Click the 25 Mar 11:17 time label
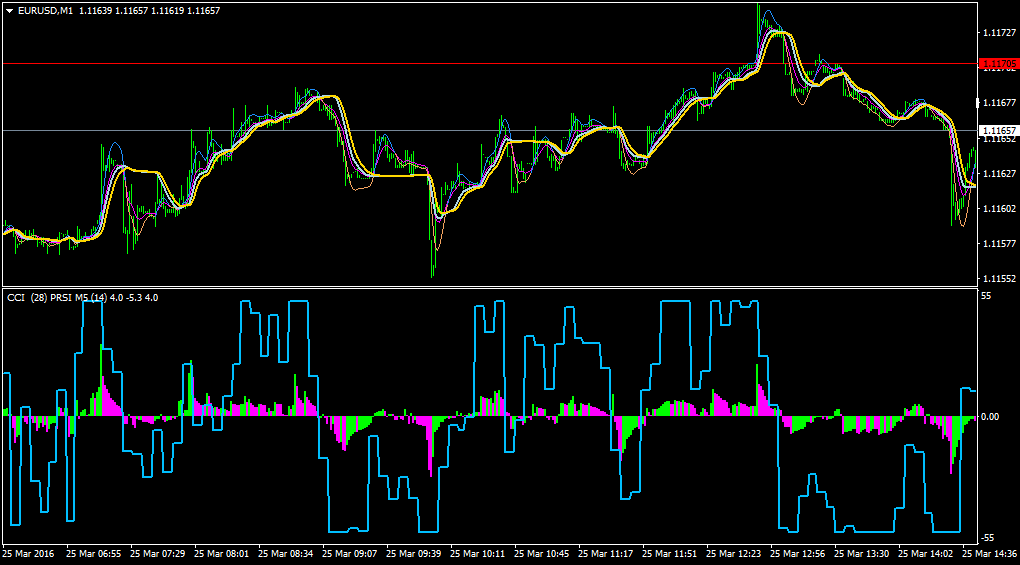The image size is (1020, 565). pyautogui.click(x=606, y=554)
